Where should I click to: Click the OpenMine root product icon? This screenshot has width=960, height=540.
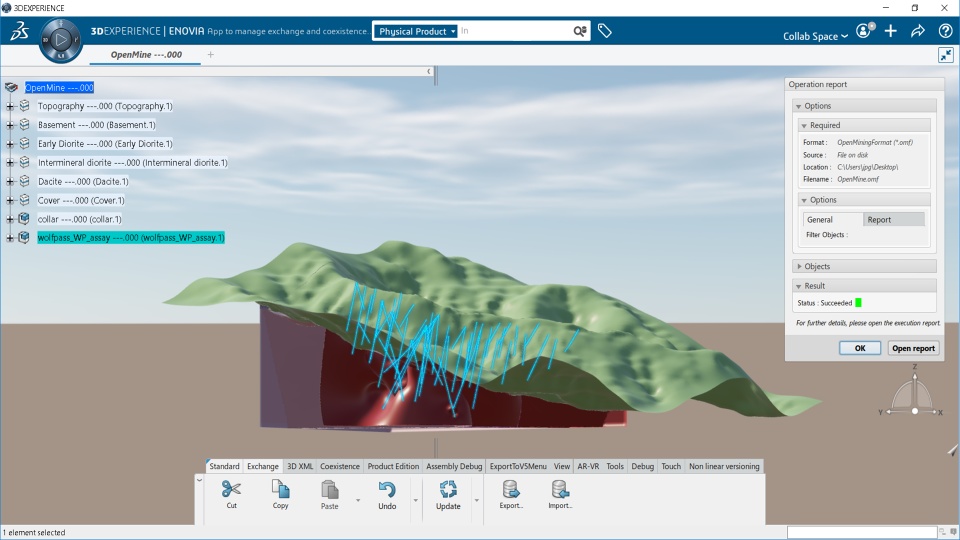click(x=11, y=88)
